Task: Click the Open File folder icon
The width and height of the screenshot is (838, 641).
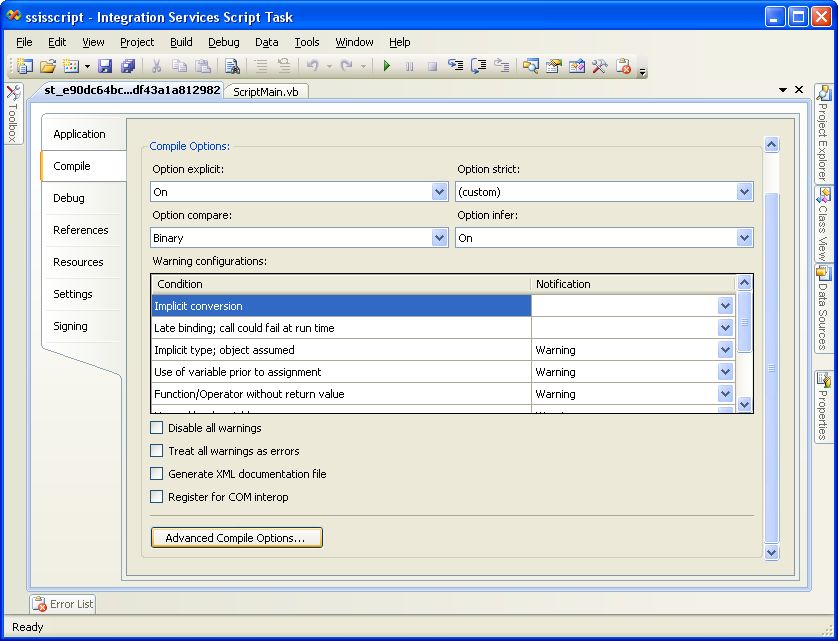Action: pos(47,67)
